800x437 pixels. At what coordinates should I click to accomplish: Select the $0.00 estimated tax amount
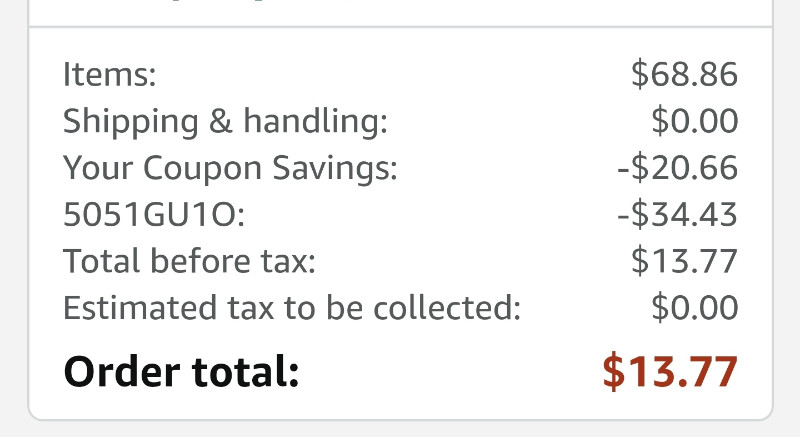tap(694, 307)
